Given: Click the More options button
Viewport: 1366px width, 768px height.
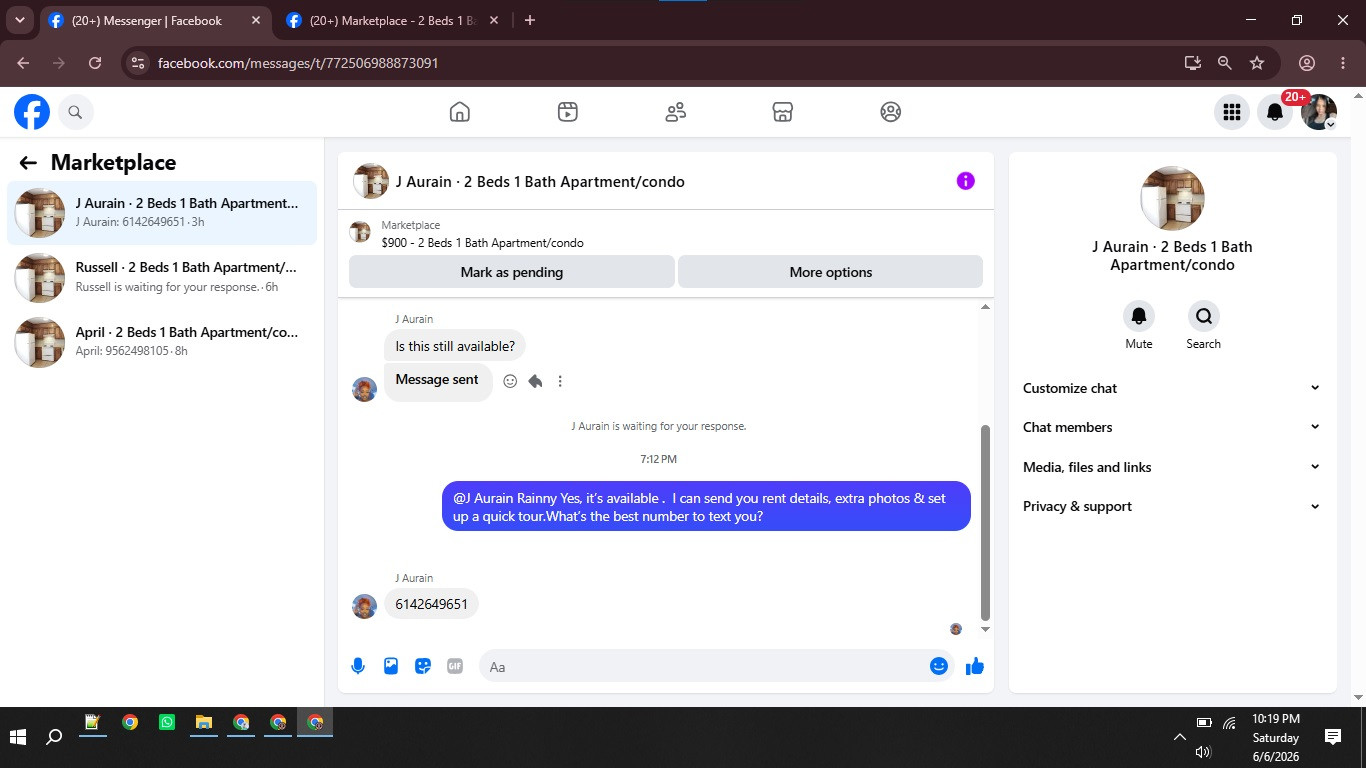Looking at the screenshot, I should click(830, 272).
